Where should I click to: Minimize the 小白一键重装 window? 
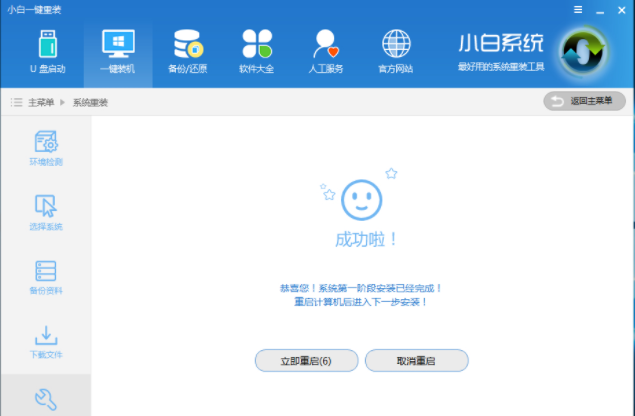click(x=600, y=11)
